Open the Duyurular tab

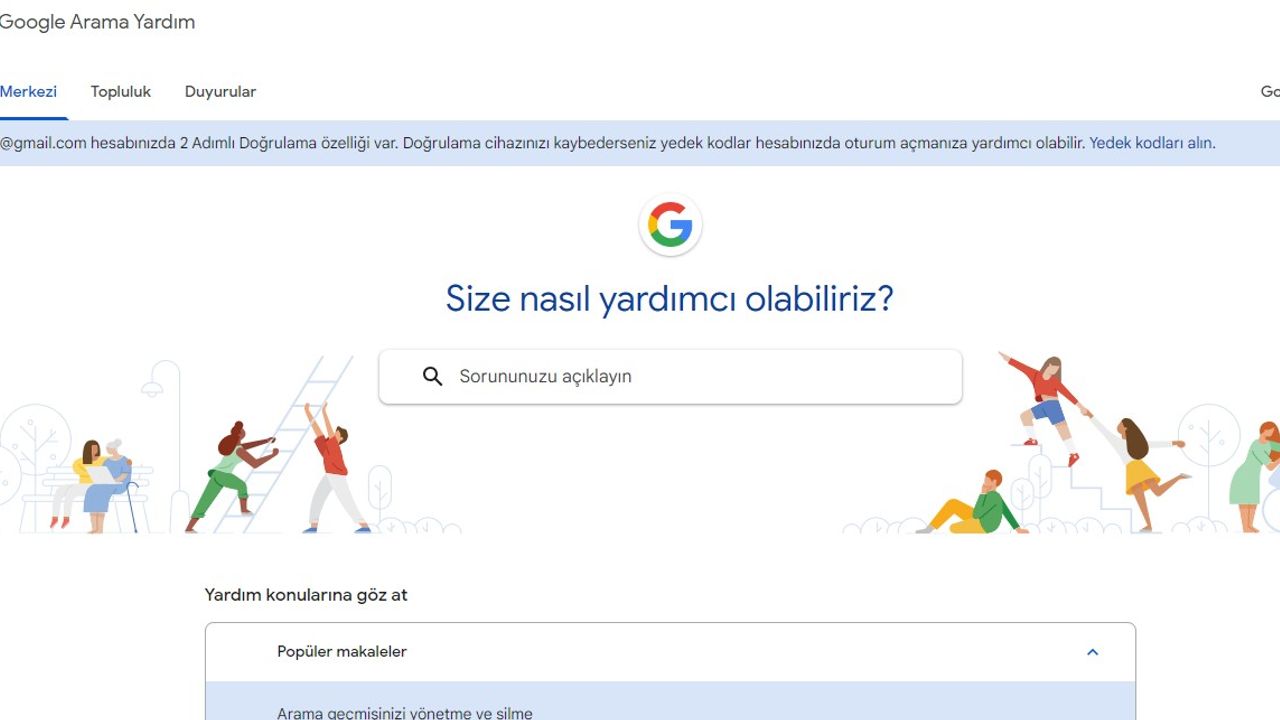click(220, 92)
